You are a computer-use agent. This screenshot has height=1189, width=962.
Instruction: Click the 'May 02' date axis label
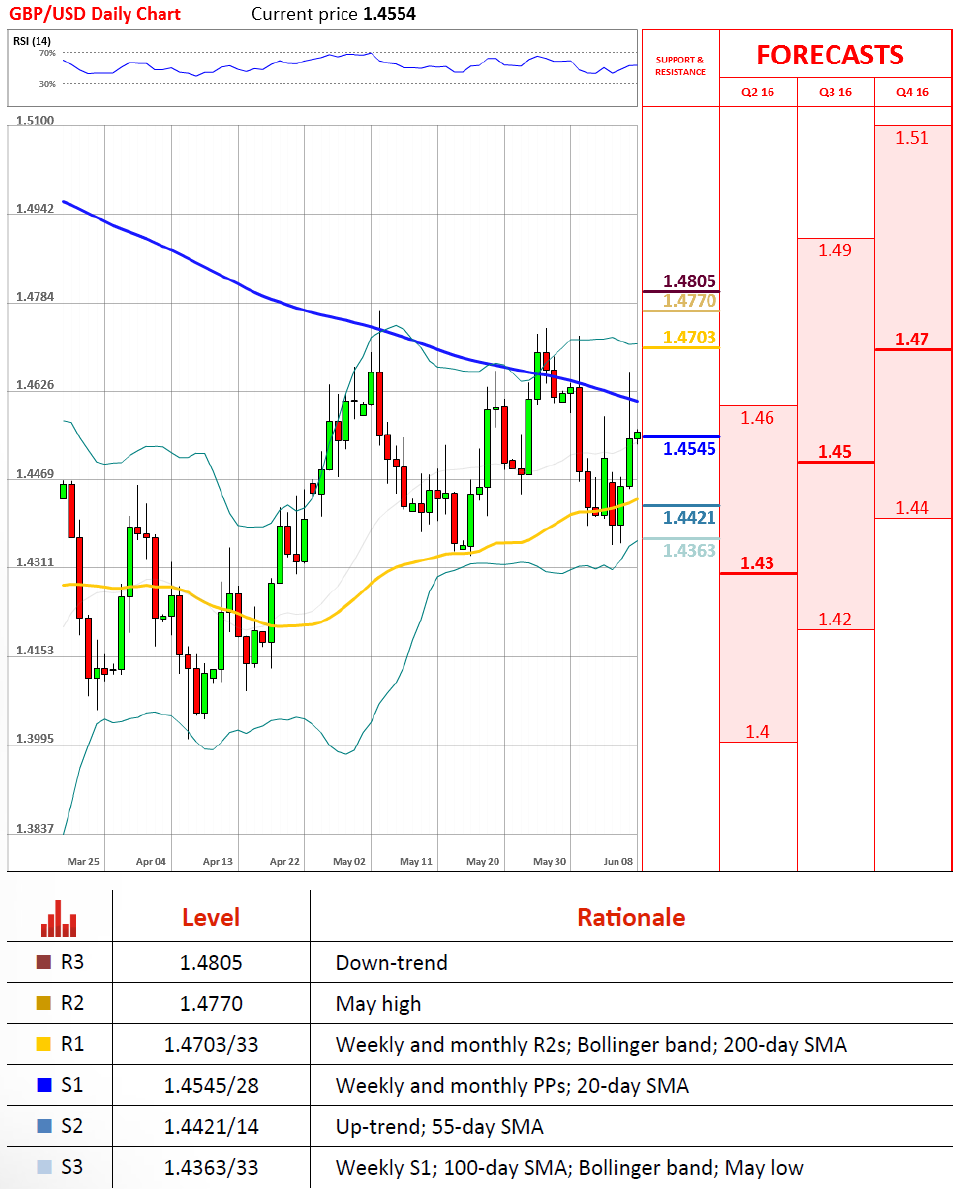pyautogui.click(x=349, y=861)
